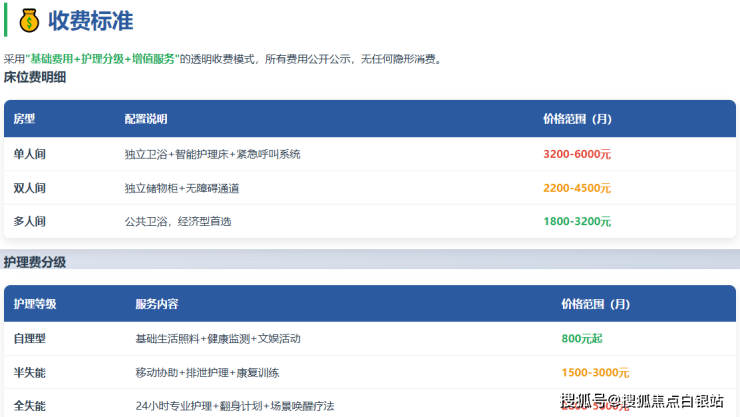The height and width of the screenshot is (417, 740).
Task: Select the 床位费明细 section title
Action: tap(35, 77)
